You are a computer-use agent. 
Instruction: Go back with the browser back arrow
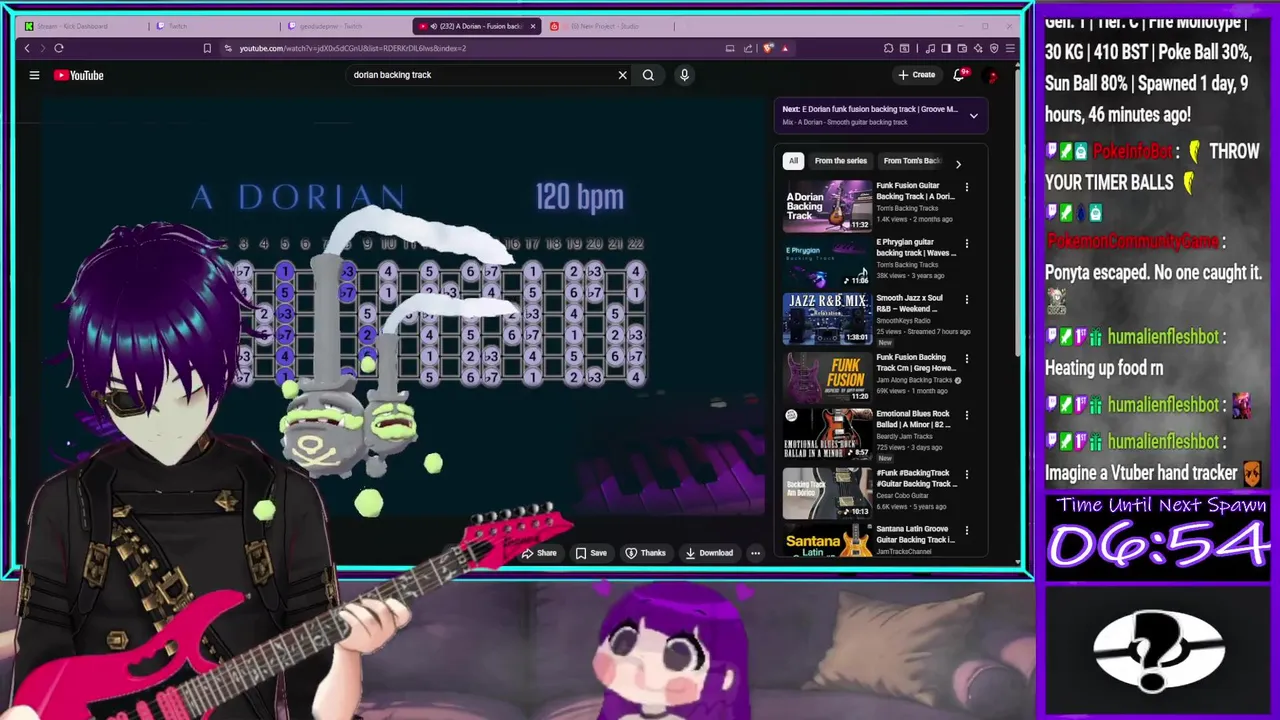(x=27, y=48)
